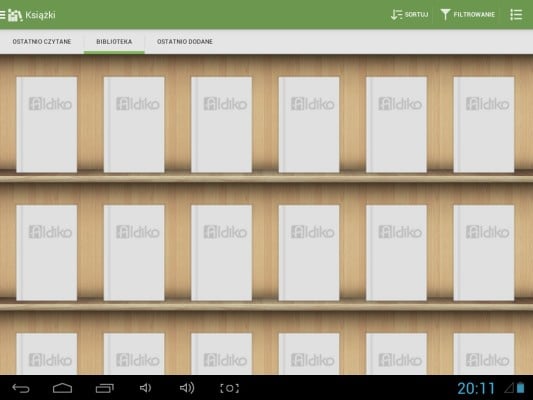This screenshot has height=400, width=533.
Task: Open the Filtrowanie filter funnel icon
Action: (445, 15)
